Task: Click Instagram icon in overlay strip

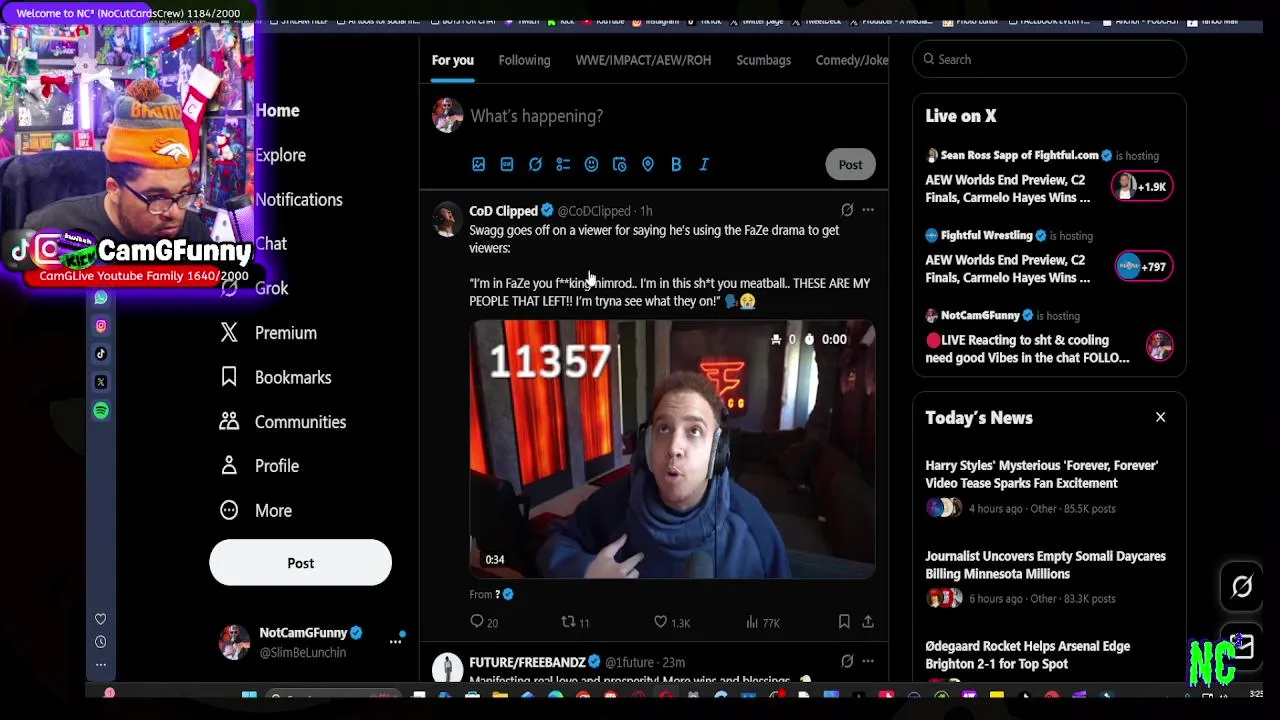Action: pyautogui.click(x=101, y=326)
